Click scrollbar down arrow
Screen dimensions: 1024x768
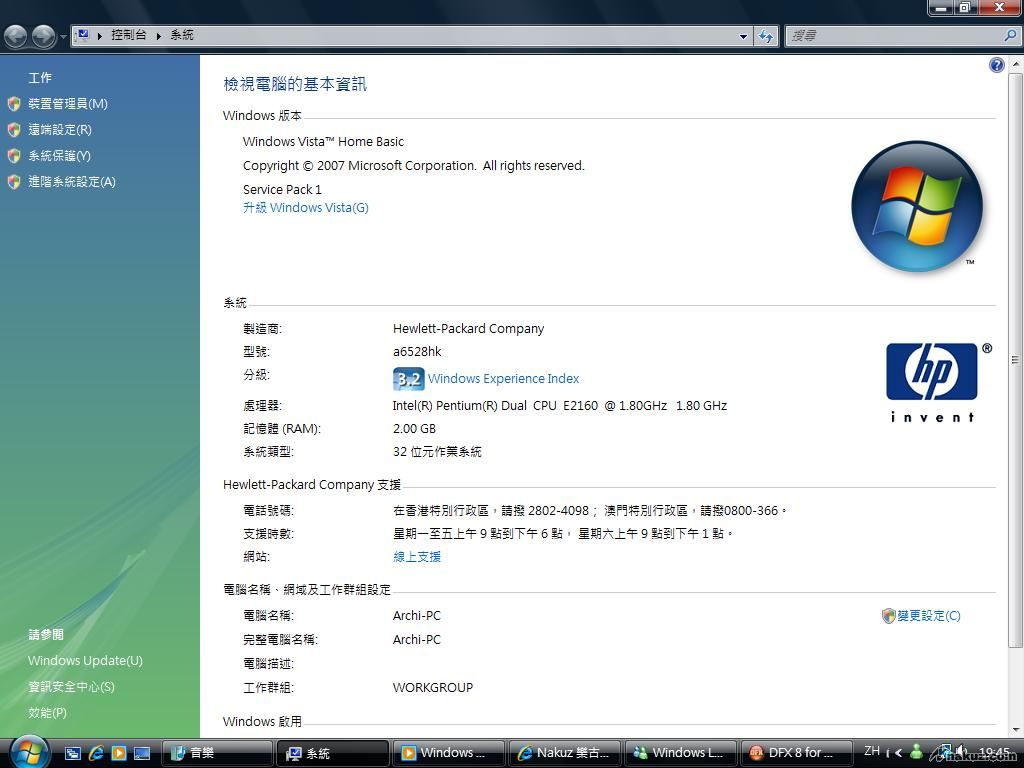tap(1015, 730)
